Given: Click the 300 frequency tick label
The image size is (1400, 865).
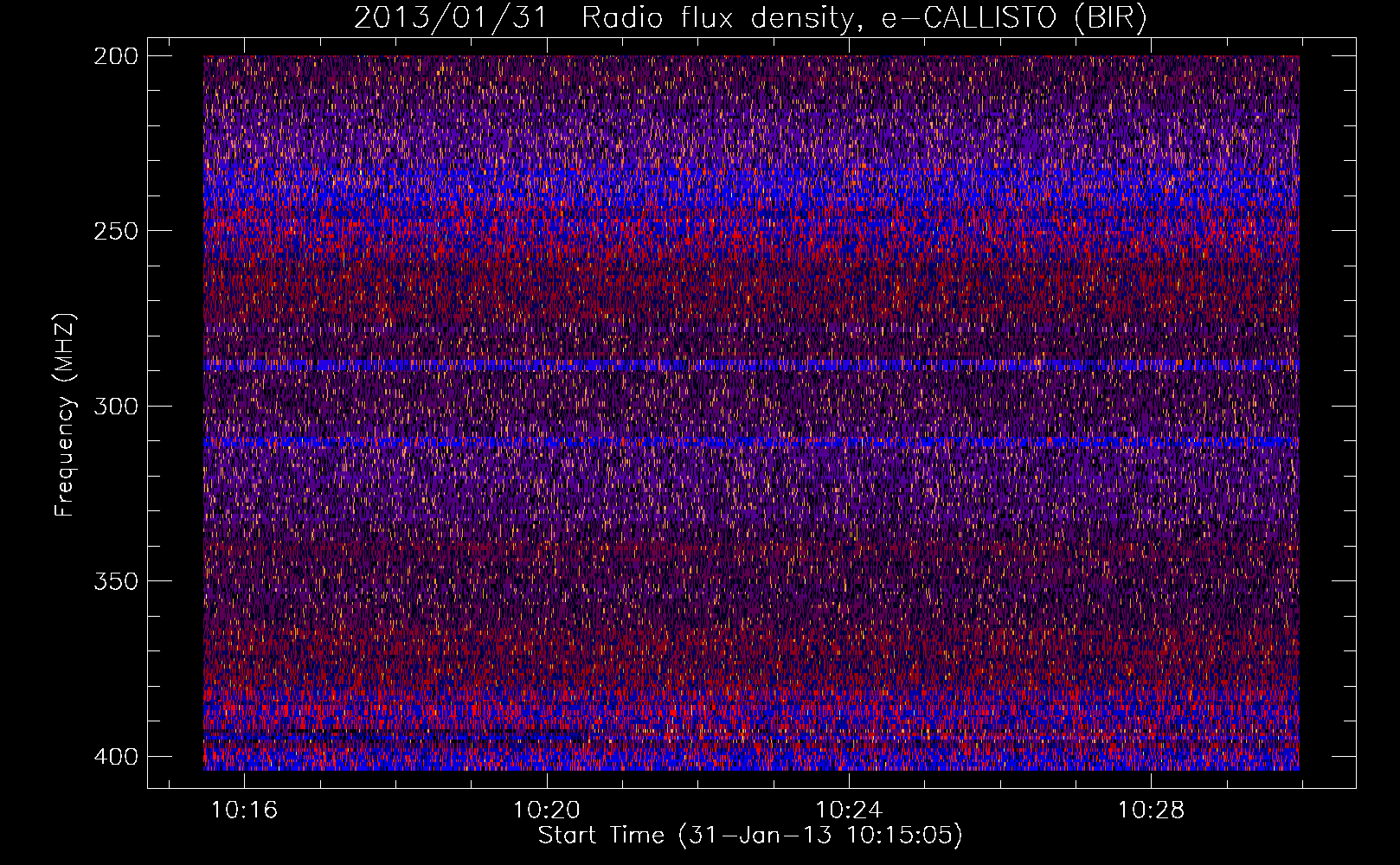Looking at the screenshot, I should [115, 406].
